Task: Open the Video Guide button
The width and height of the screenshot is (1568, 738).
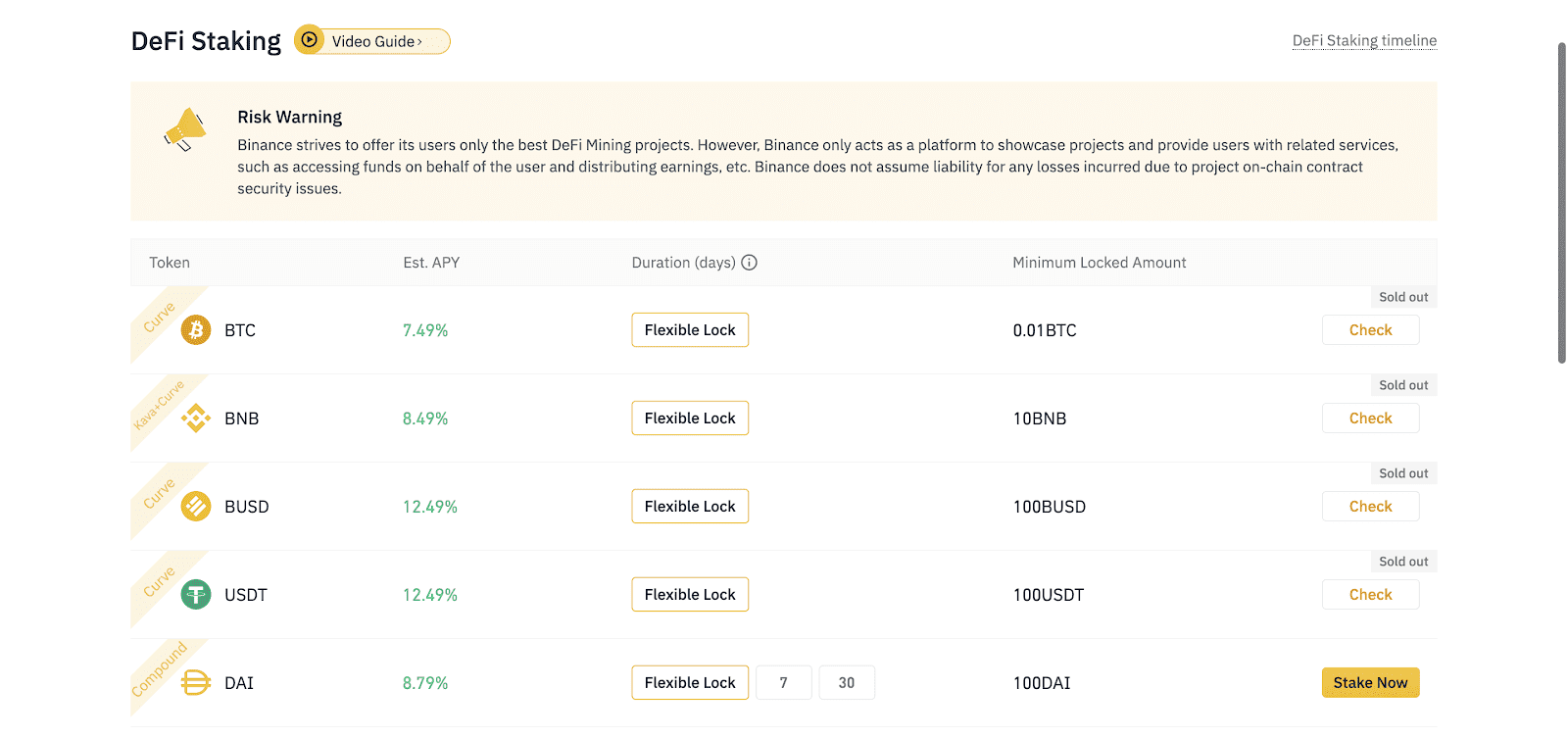Action: 372,41
